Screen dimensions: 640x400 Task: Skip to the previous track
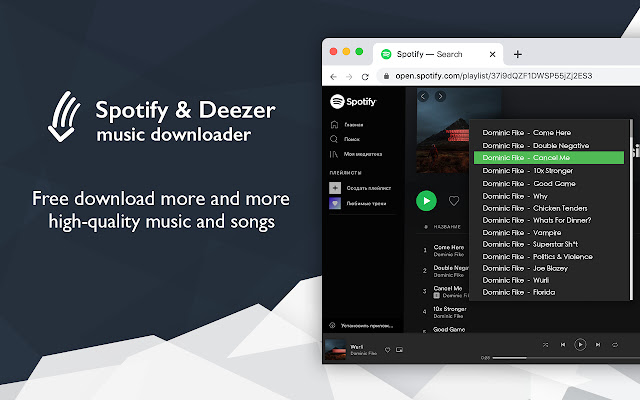[563, 345]
